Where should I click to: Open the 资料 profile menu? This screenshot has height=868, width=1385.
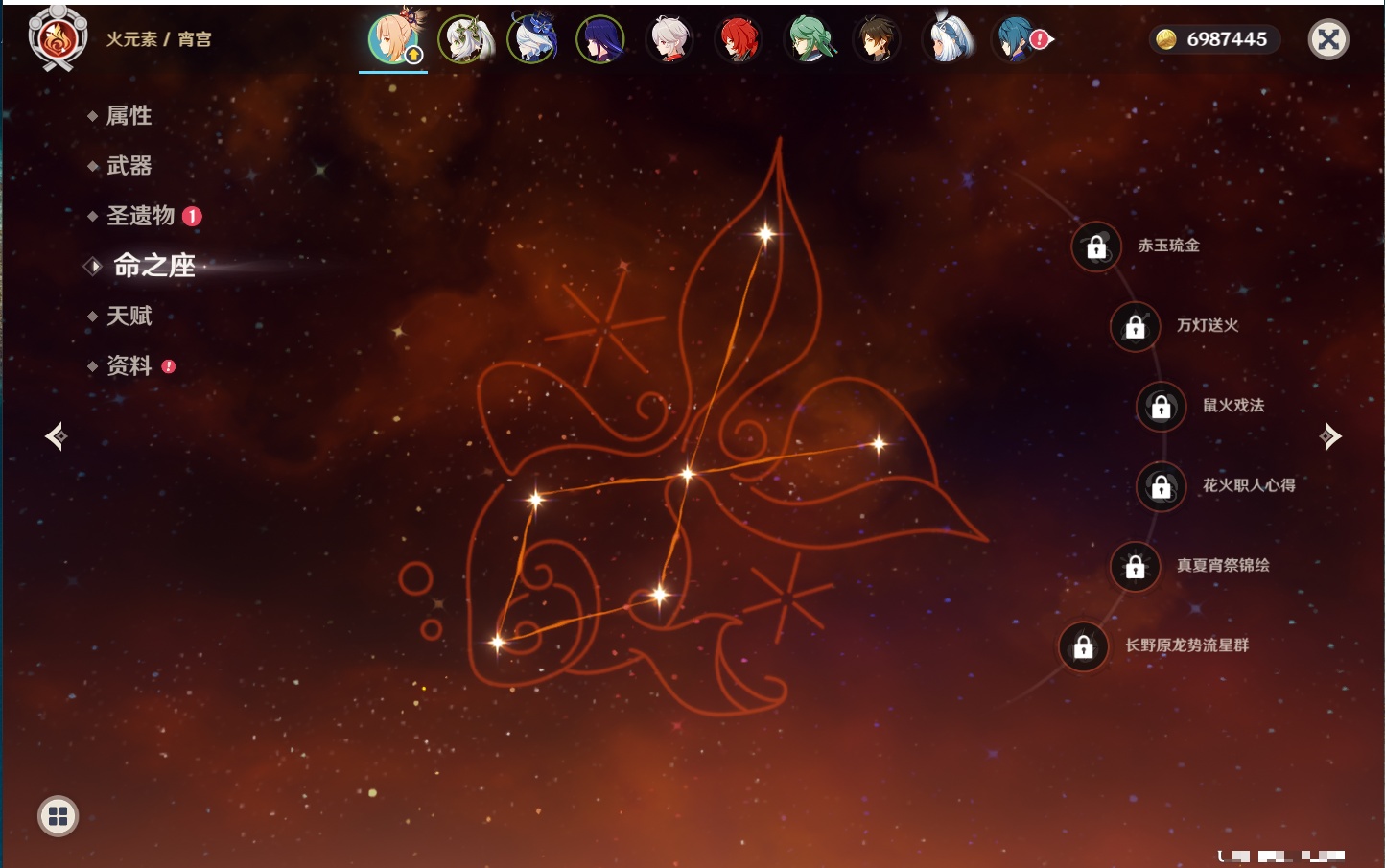(x=129, y=365)
